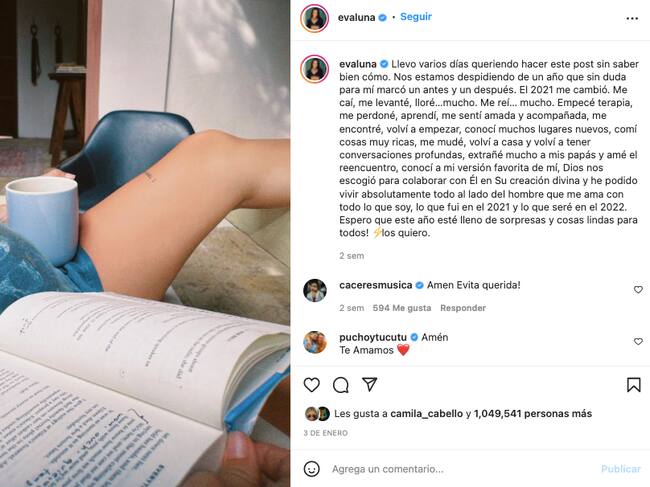Like the puchoytucutu comment heart
The width and height of the screenshot is (650, 487).
638,342
